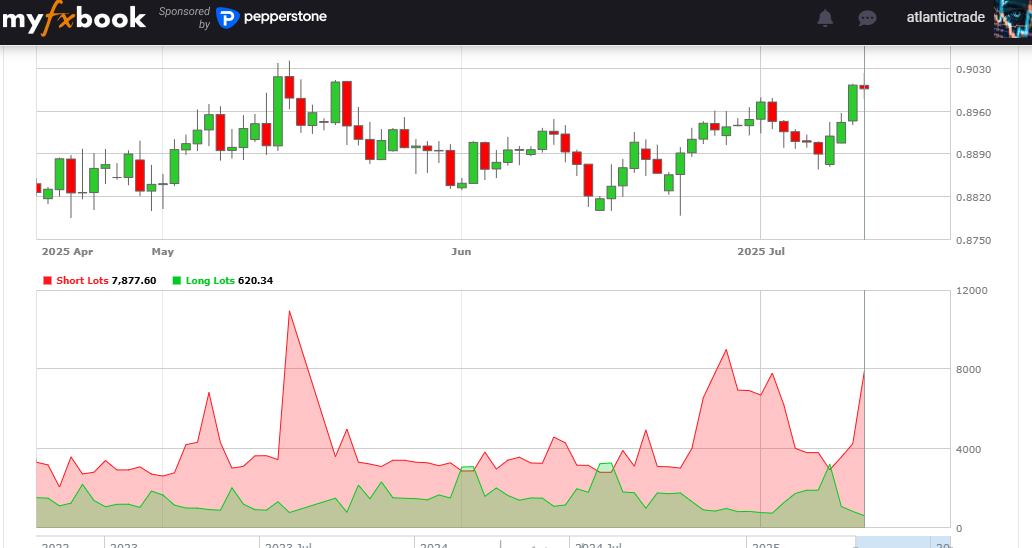1032x548 pixels.
Task: Toggle the Short Lots legend series
Action: tap(99, 280)
